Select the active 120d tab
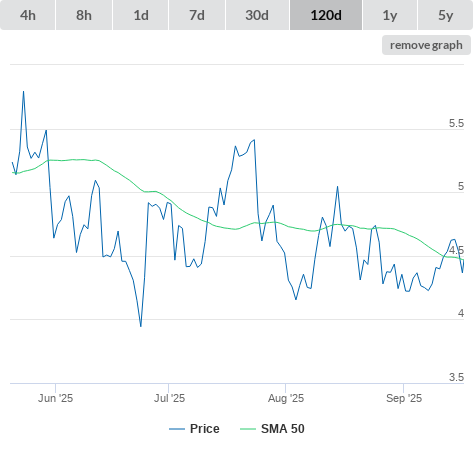The image size is (474, 455). (x=326, y=15)
